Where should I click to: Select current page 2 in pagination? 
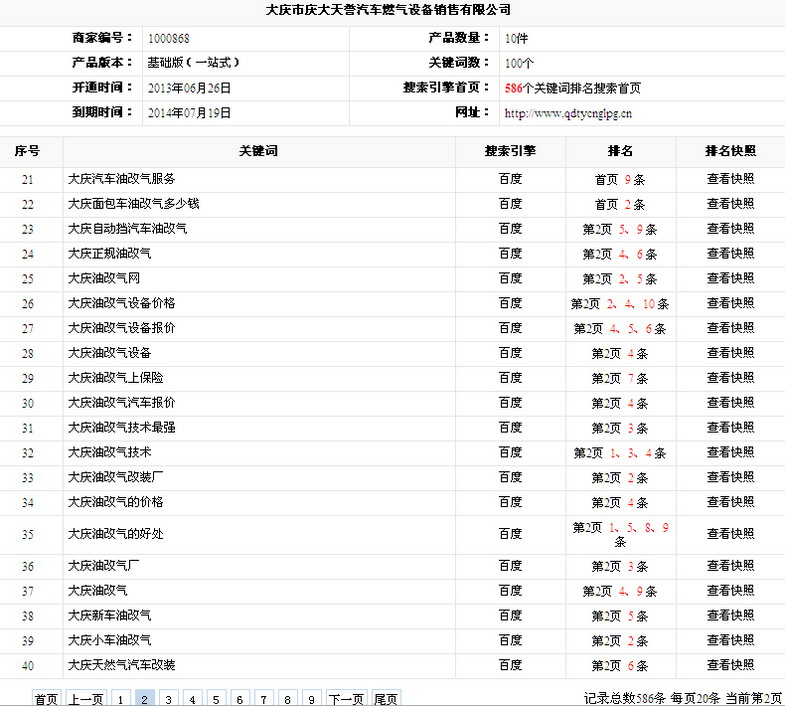pos(144,698)
